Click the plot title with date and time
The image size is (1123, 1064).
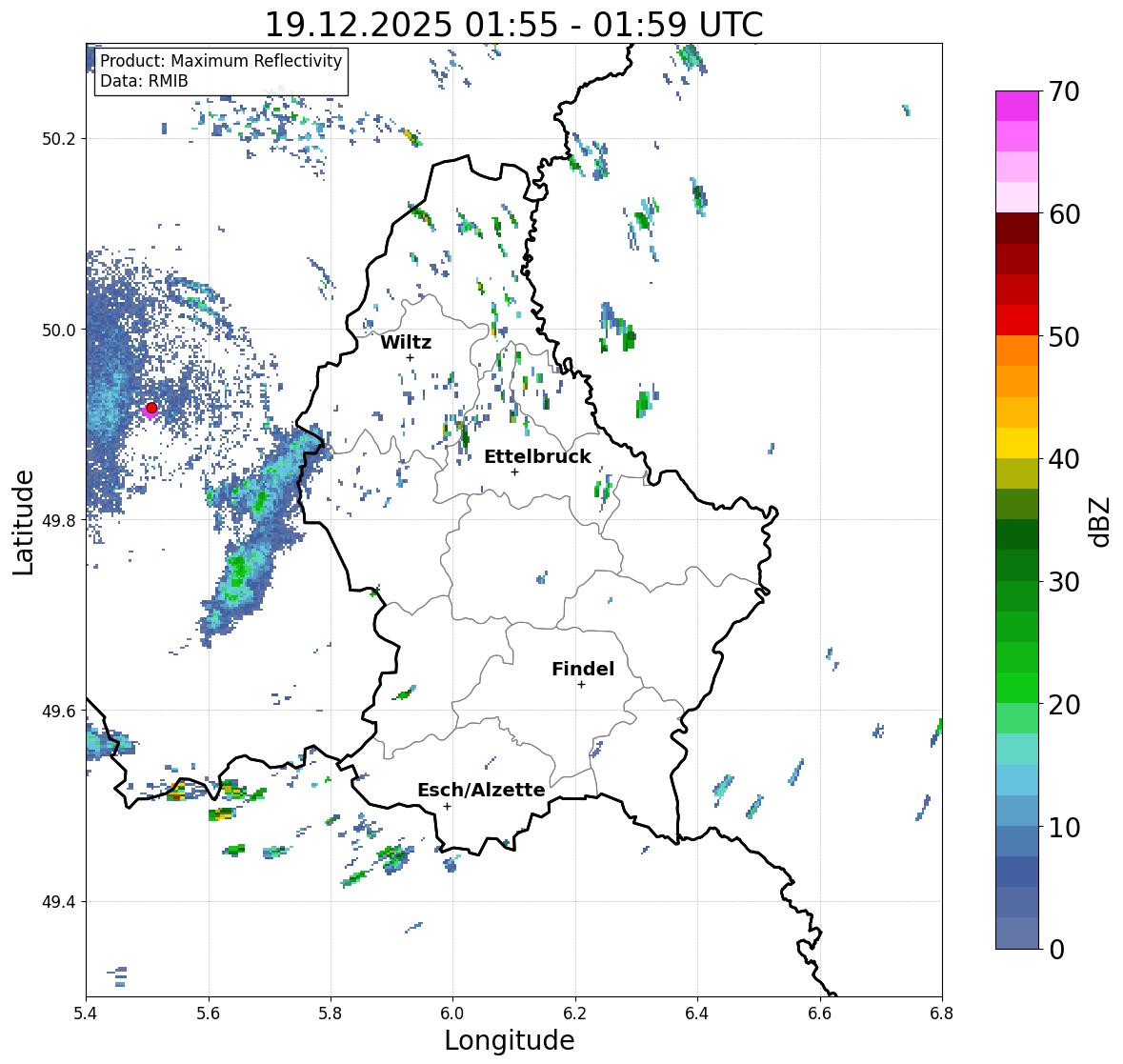[514, 25]
